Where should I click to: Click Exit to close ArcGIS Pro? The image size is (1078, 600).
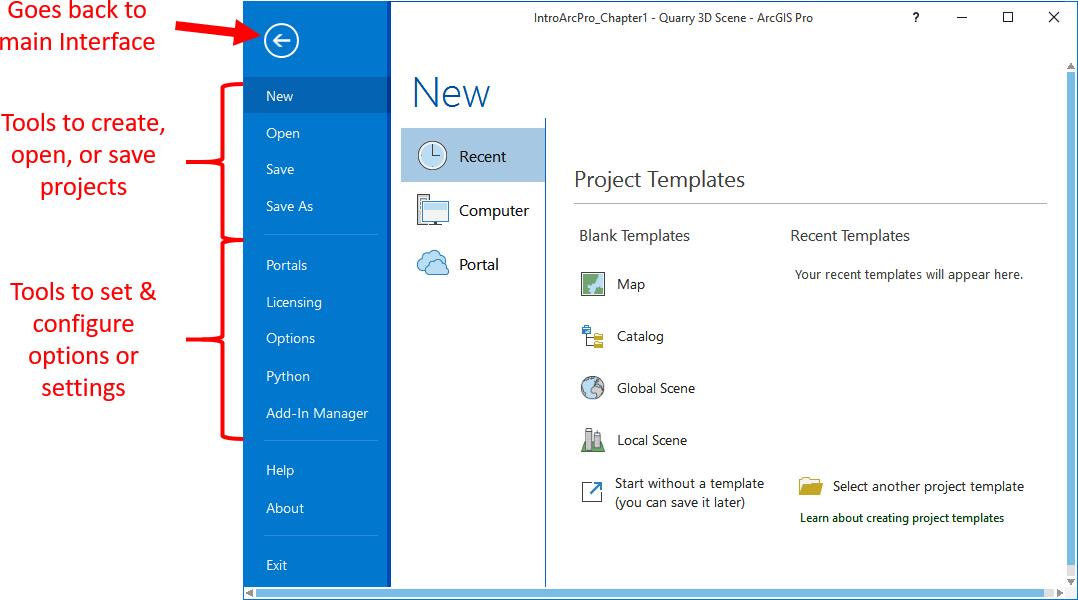click(276, 566)
